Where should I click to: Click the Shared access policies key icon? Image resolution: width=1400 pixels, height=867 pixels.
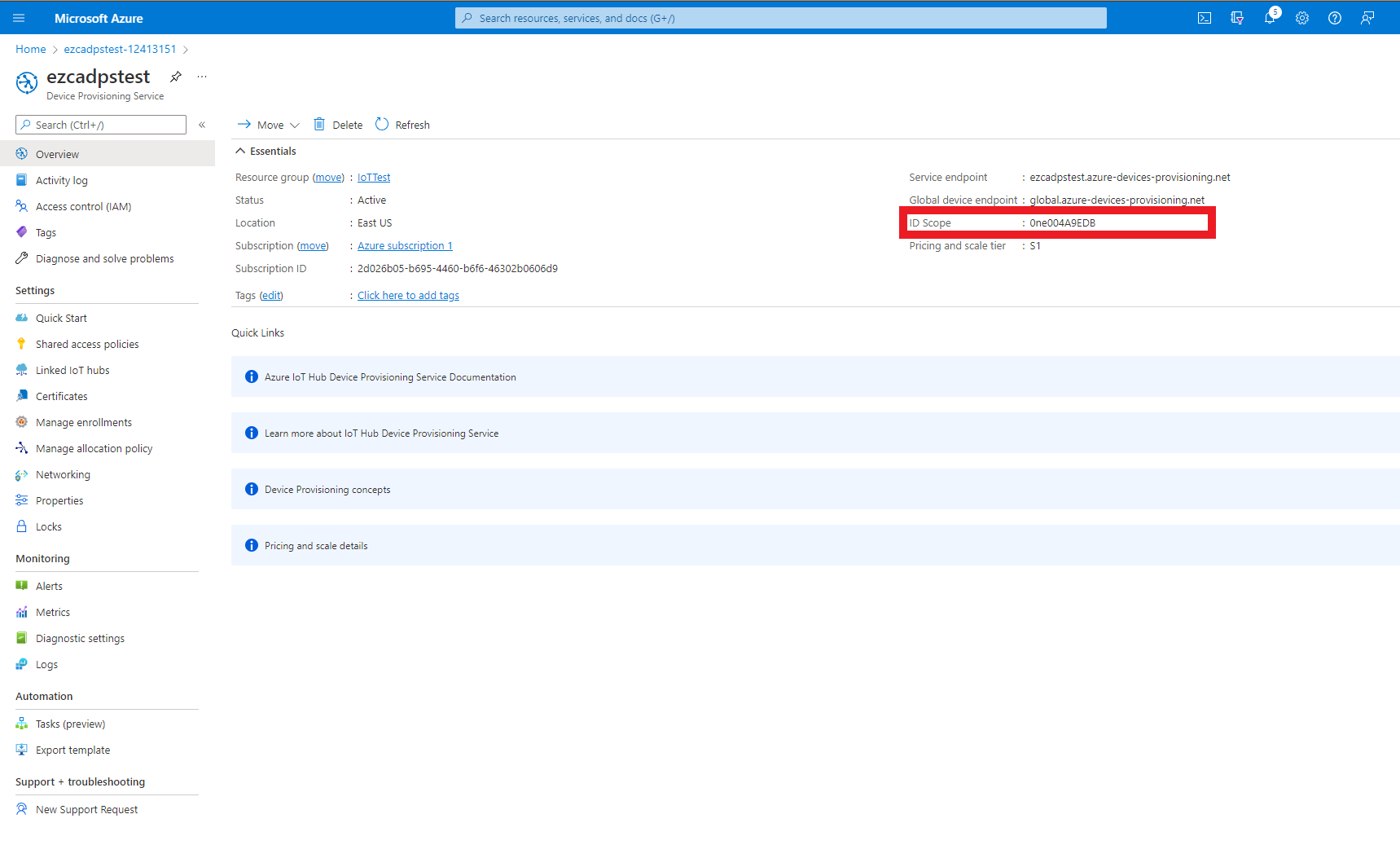[22, 344]
